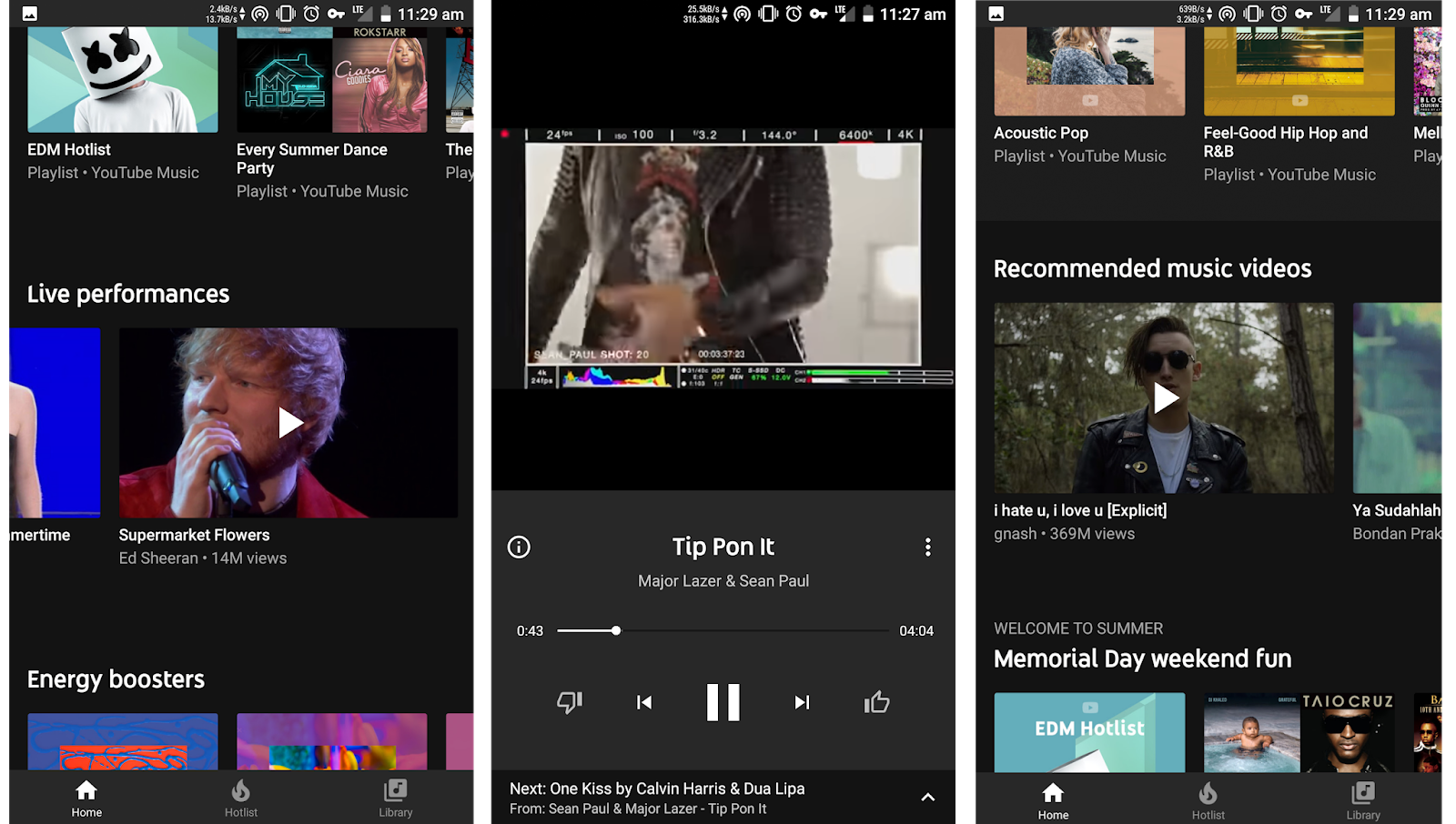Tap vibrate icon in left status bar
Image resolution: width=1456 pixels, height=824 pixels.
coord(286,14)
